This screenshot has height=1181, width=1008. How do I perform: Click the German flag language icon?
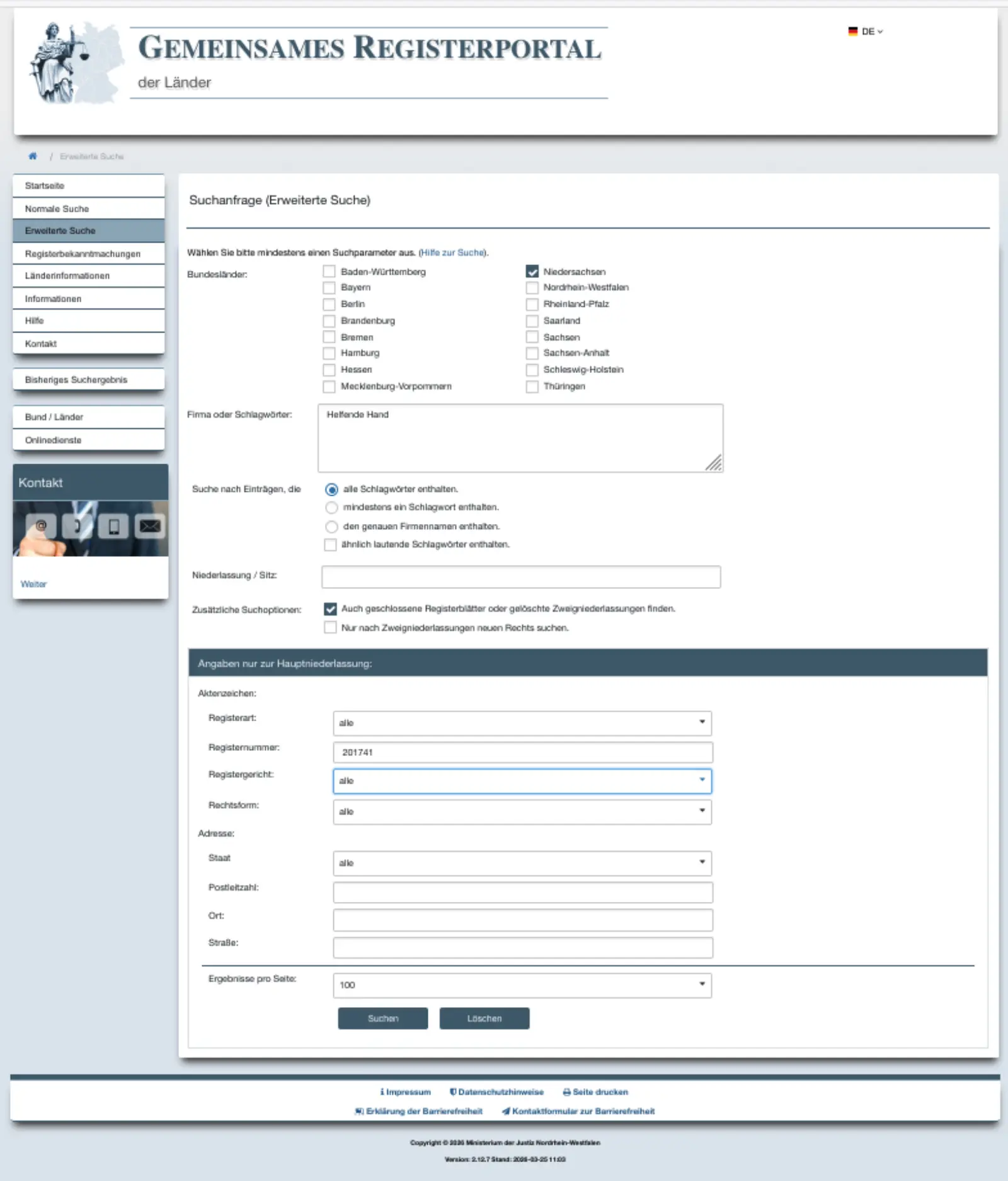(x=852, y=31)
